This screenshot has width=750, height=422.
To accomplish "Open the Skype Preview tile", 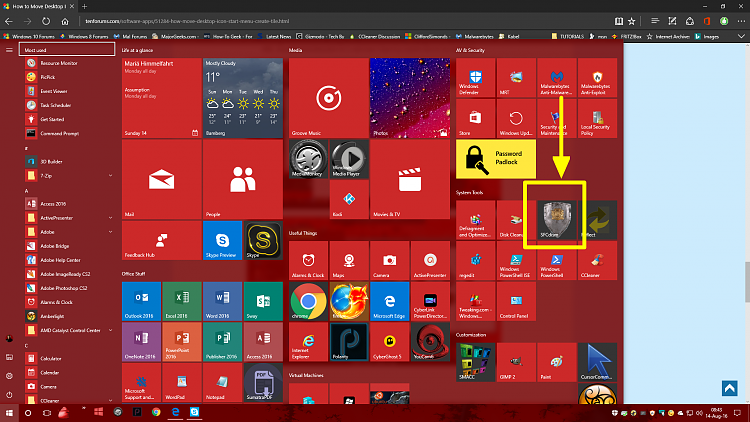I will pos(222,241).
